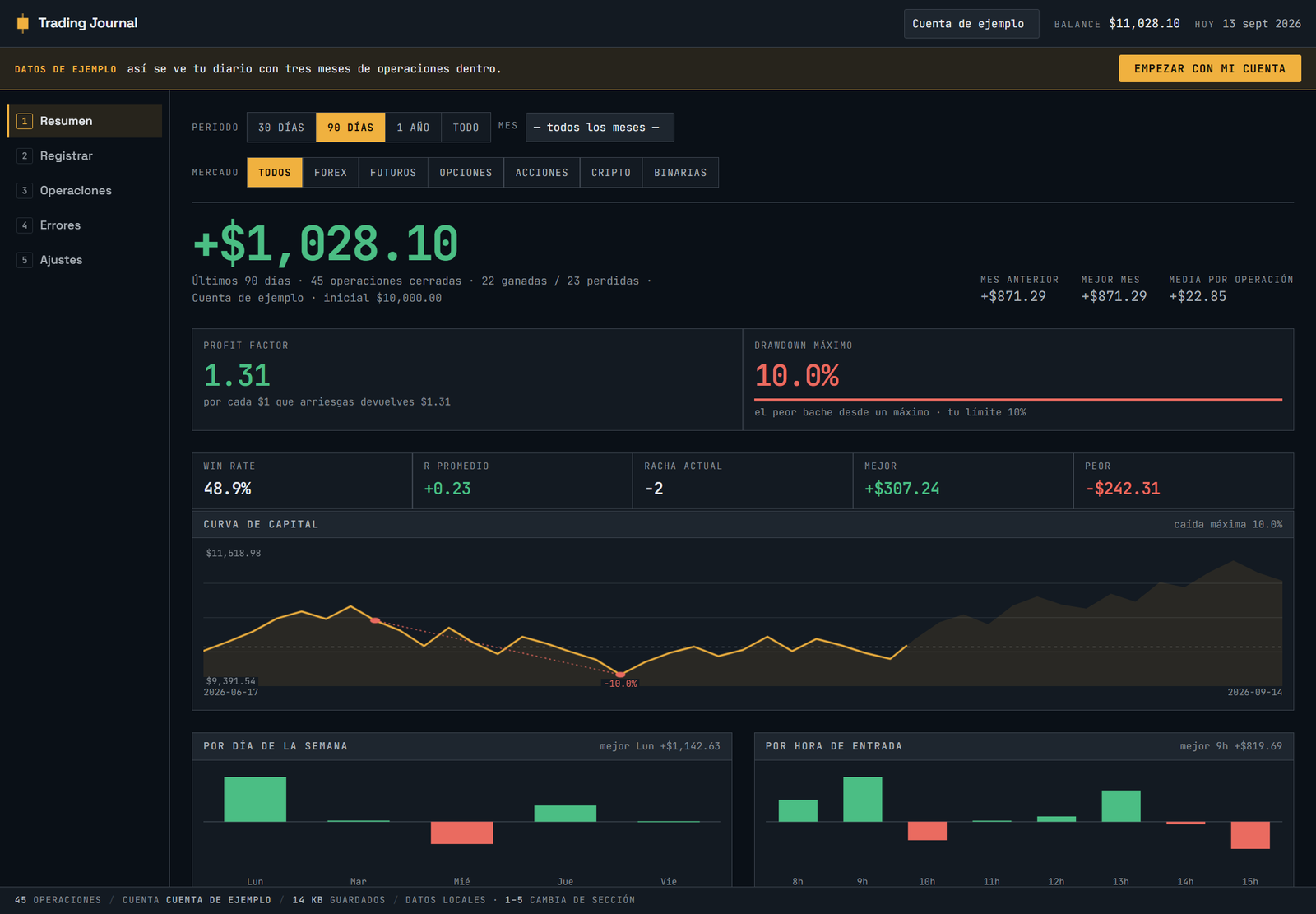Open Operaciones from the sidebar
The width and height of the screenshot is (1316, 914).
pyautogui.click(x=85, y=190)
